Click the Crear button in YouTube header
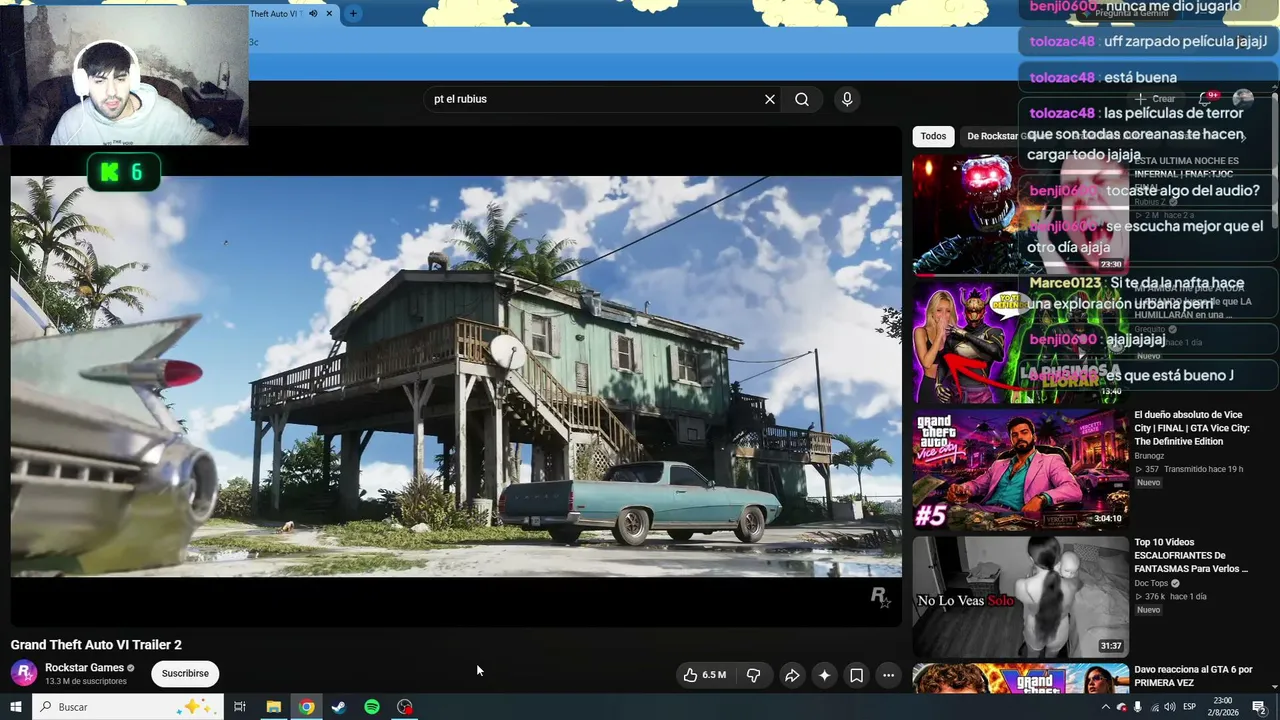 1155,99
